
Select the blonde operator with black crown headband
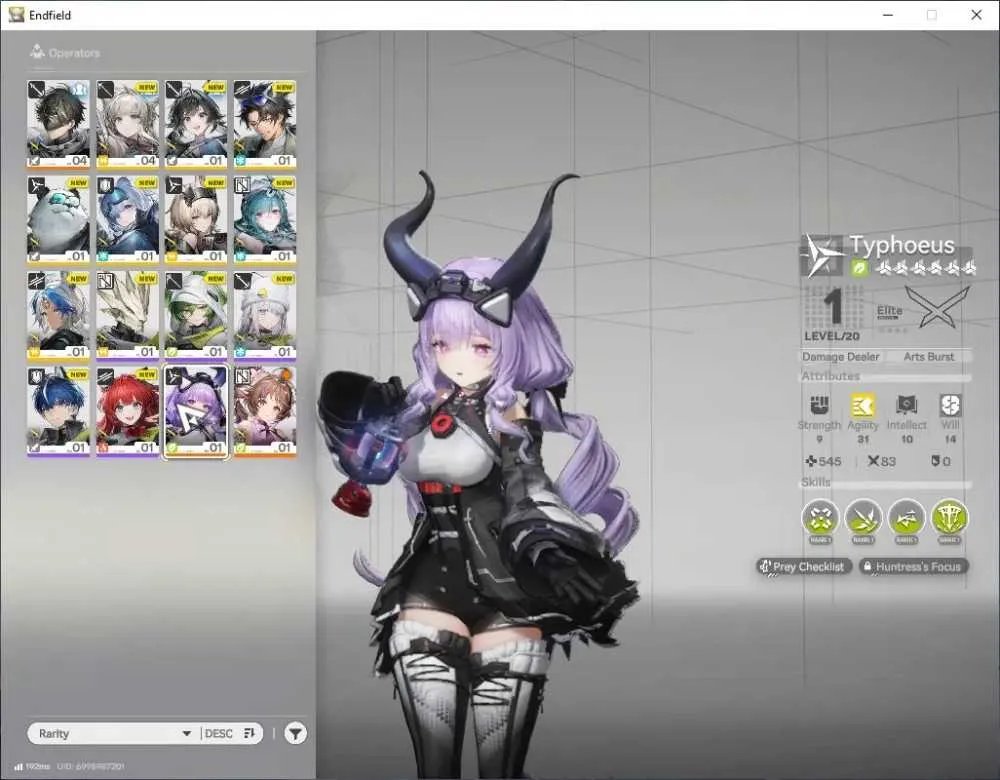196,219
